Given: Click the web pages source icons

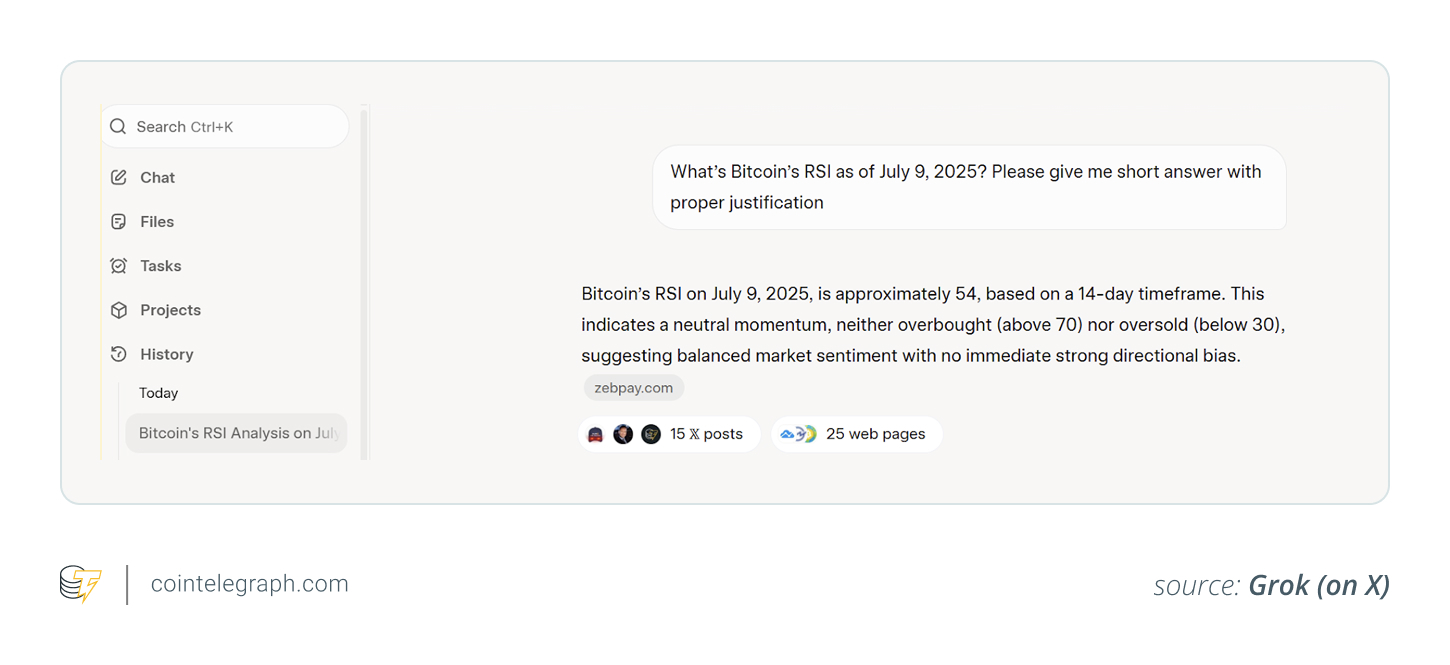Looking at the screenshot, I should [799, 434].
